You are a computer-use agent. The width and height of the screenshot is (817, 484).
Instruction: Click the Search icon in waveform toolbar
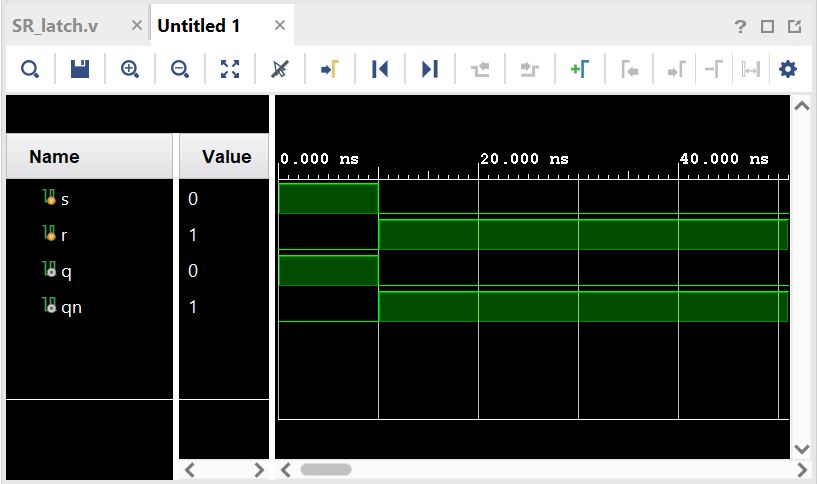(30, 69)
